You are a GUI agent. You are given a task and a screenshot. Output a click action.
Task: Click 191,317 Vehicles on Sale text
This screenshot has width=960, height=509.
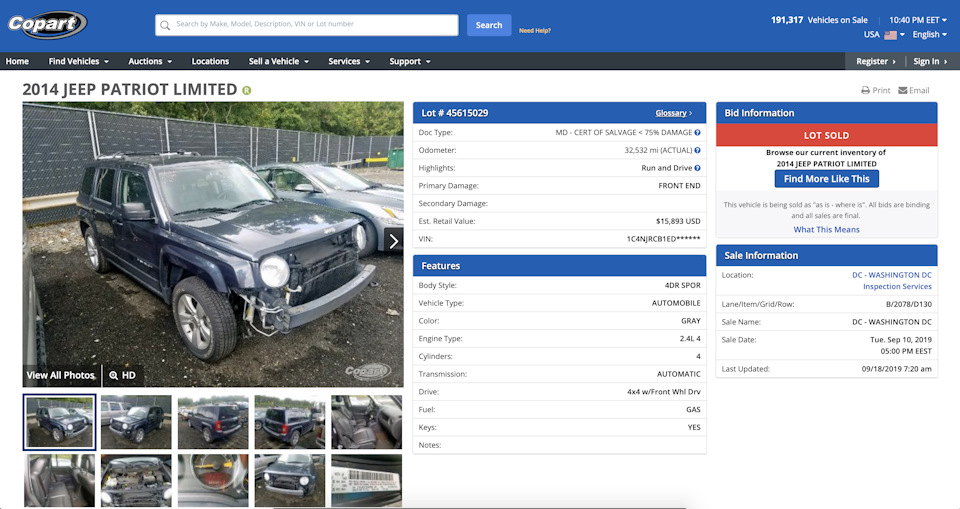pos(819,20)
